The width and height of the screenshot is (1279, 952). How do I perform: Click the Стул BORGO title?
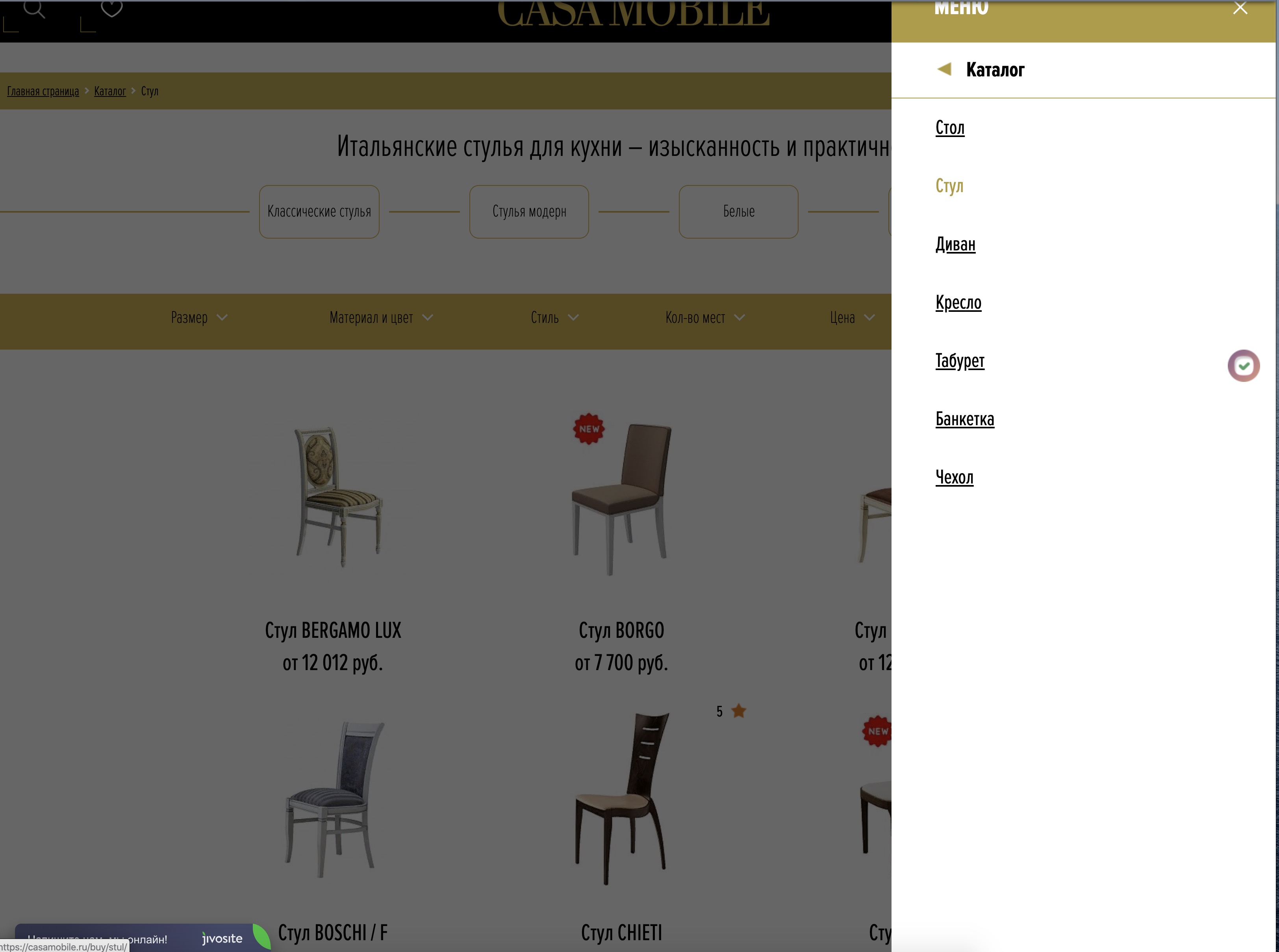coord(621,630)
